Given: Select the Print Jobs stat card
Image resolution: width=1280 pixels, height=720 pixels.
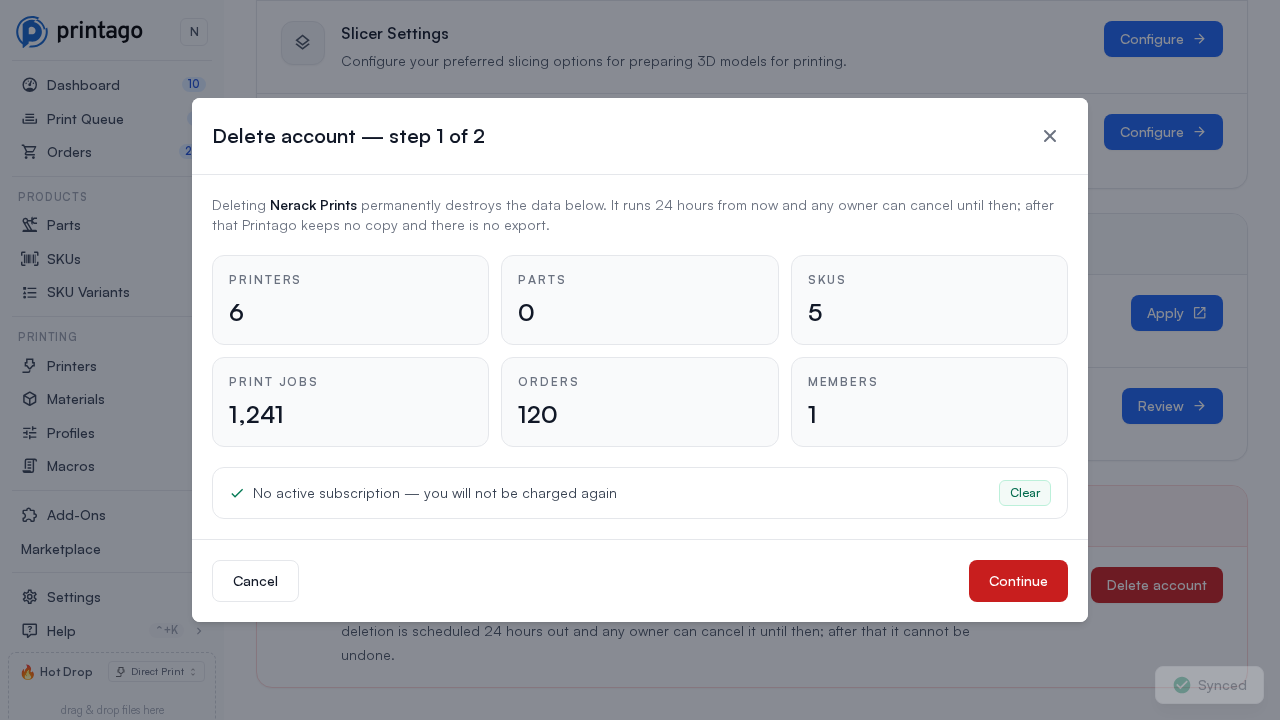Looking at the screenshot, I should coord(350,402).
